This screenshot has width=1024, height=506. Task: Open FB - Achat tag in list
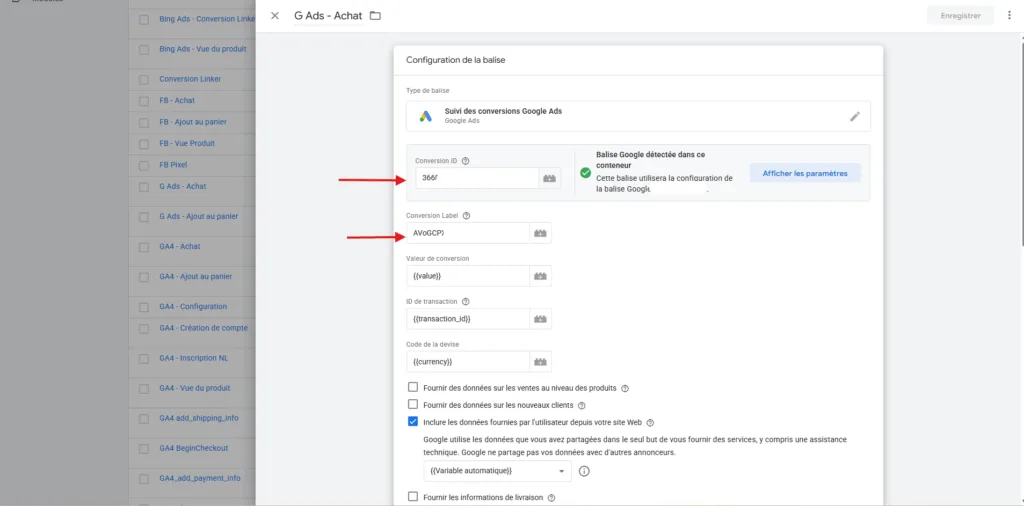click(177, 101)
